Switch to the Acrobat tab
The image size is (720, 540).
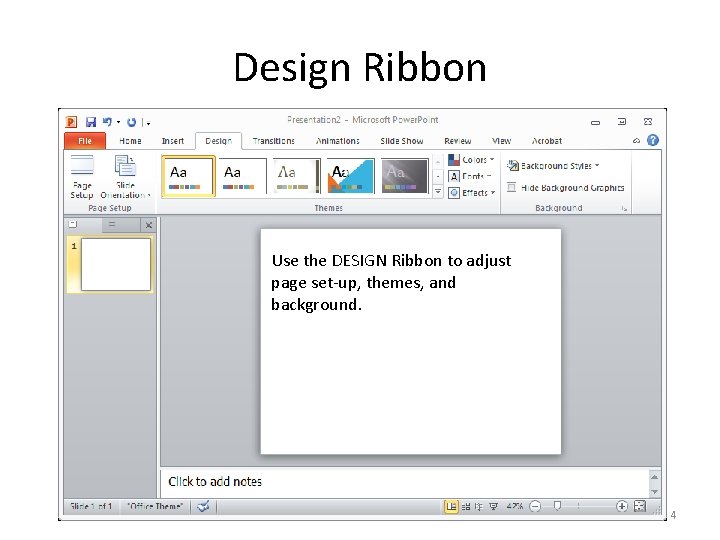[547, 141]
